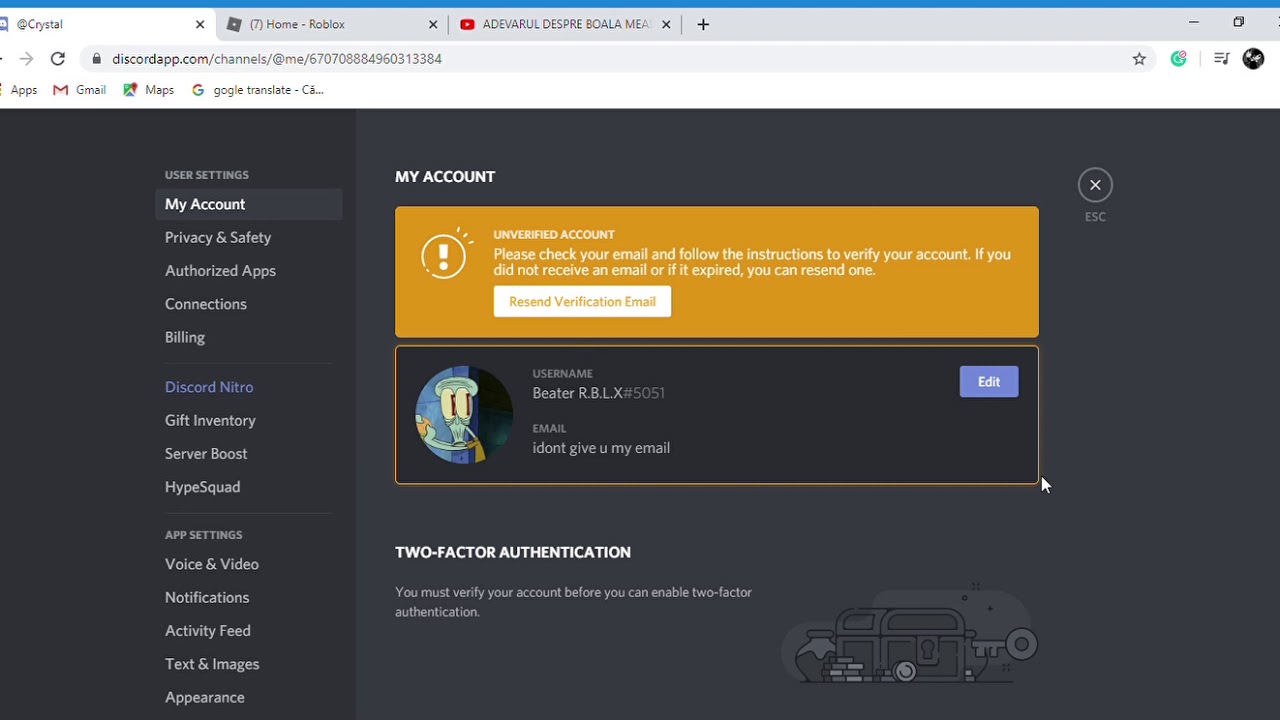Image resolution: width=1280 pixels, height=720 pixels.
Task: Bookmark this page with the star icon
Action: pos(1139,59)
